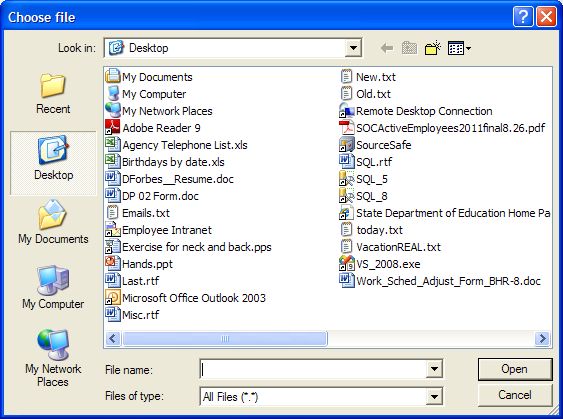
Task: Select My Computer in the left places bar
Action: tap(53, 287)
